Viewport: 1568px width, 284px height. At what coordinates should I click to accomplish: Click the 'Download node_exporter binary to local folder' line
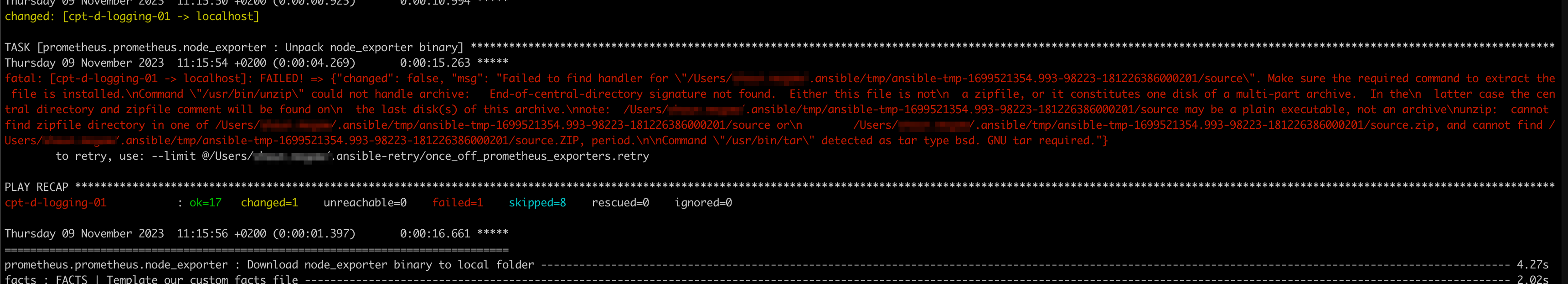pos(390,264)
